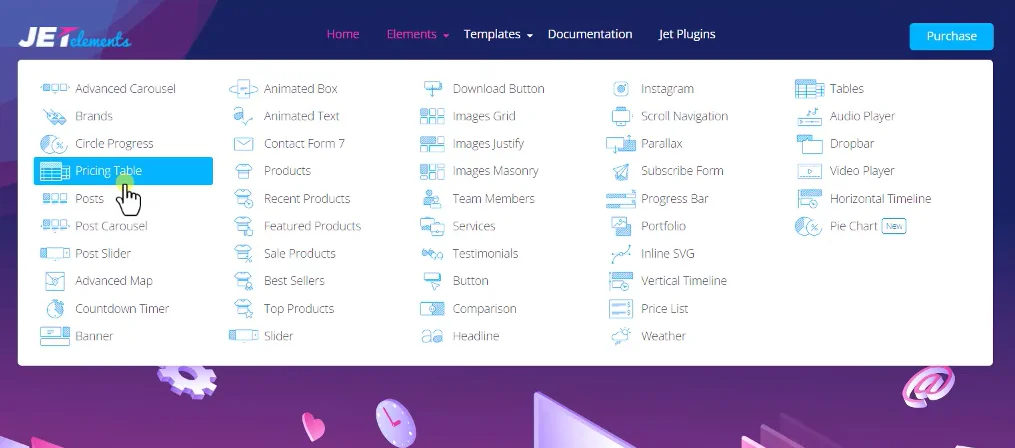Viewport: 1015px width, 448px height.
Task: Select Pricing Table from the menu
Action: 108,171
